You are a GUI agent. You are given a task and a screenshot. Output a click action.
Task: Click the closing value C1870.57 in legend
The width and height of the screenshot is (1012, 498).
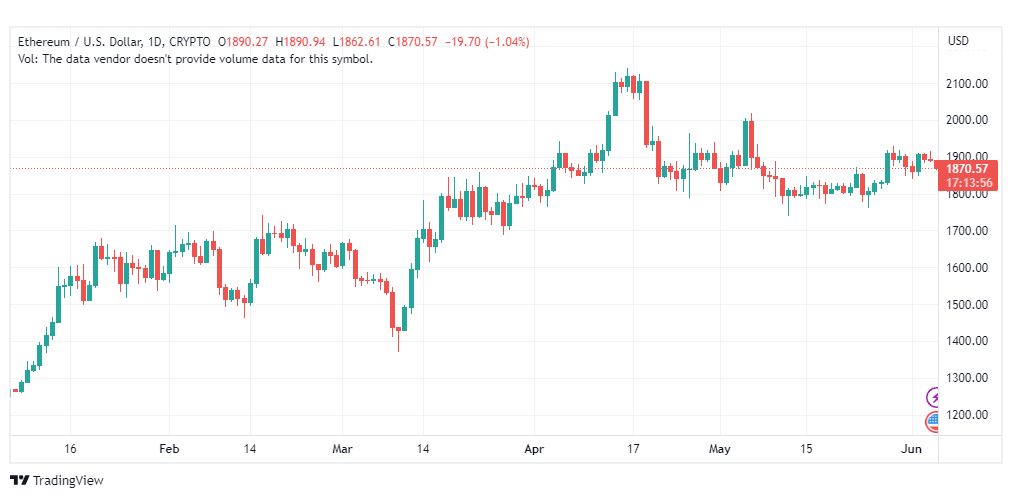point(413,42)
